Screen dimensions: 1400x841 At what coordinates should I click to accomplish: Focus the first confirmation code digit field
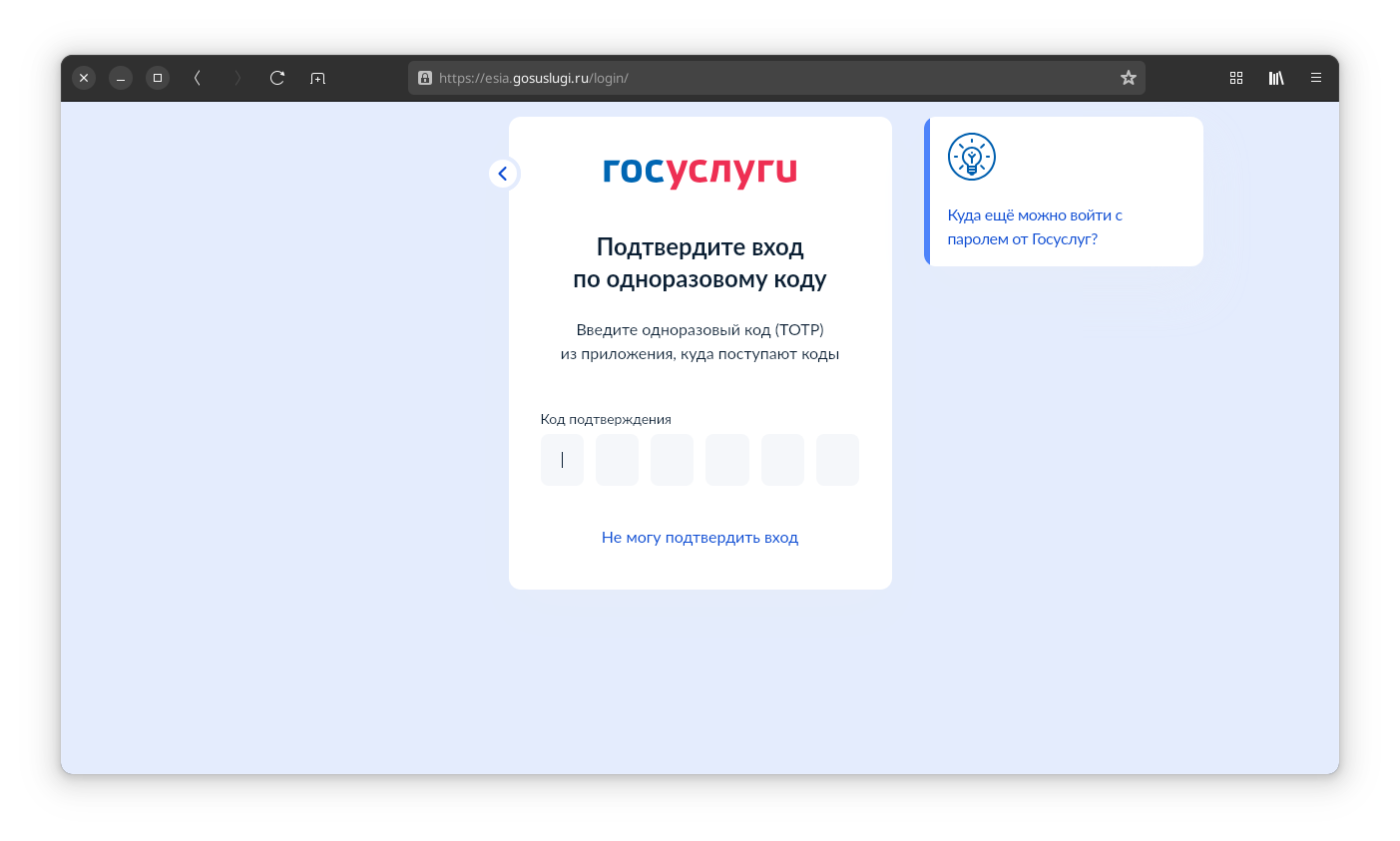click(562, 460)
